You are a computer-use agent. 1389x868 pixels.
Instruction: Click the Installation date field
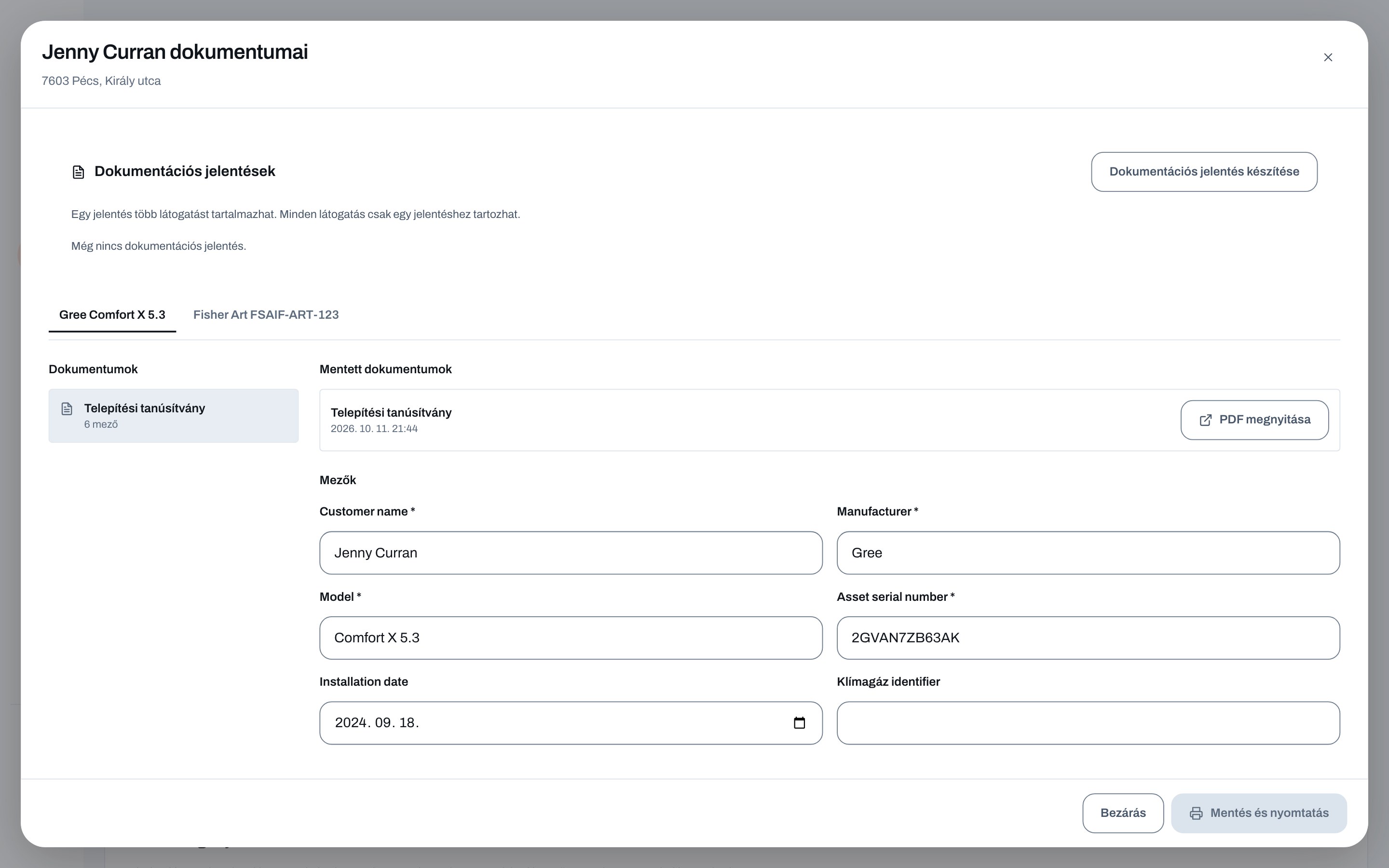571,723
